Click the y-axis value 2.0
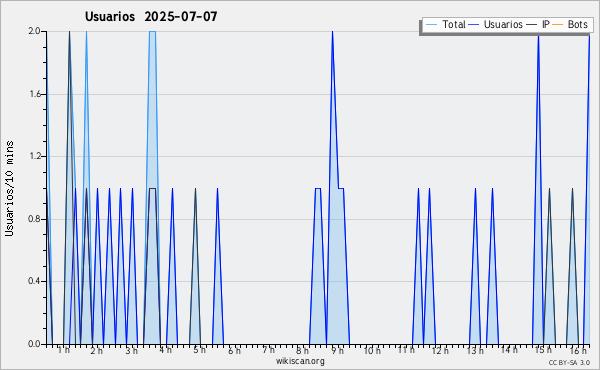This screenshot has width=600, height=370. pos(34,31)
